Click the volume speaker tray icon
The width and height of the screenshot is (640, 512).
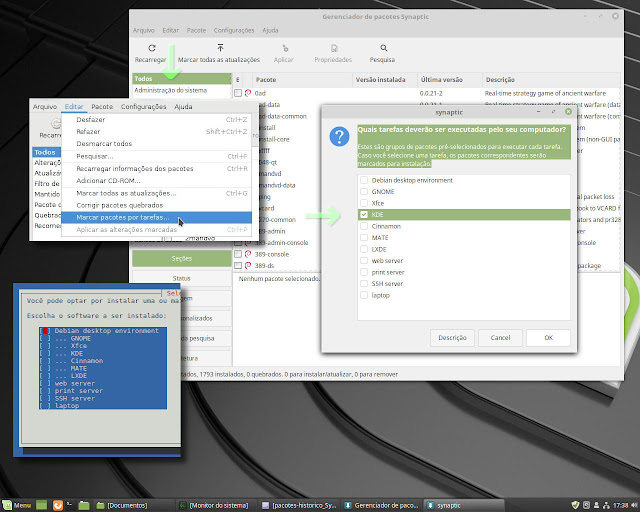[634, 505]
